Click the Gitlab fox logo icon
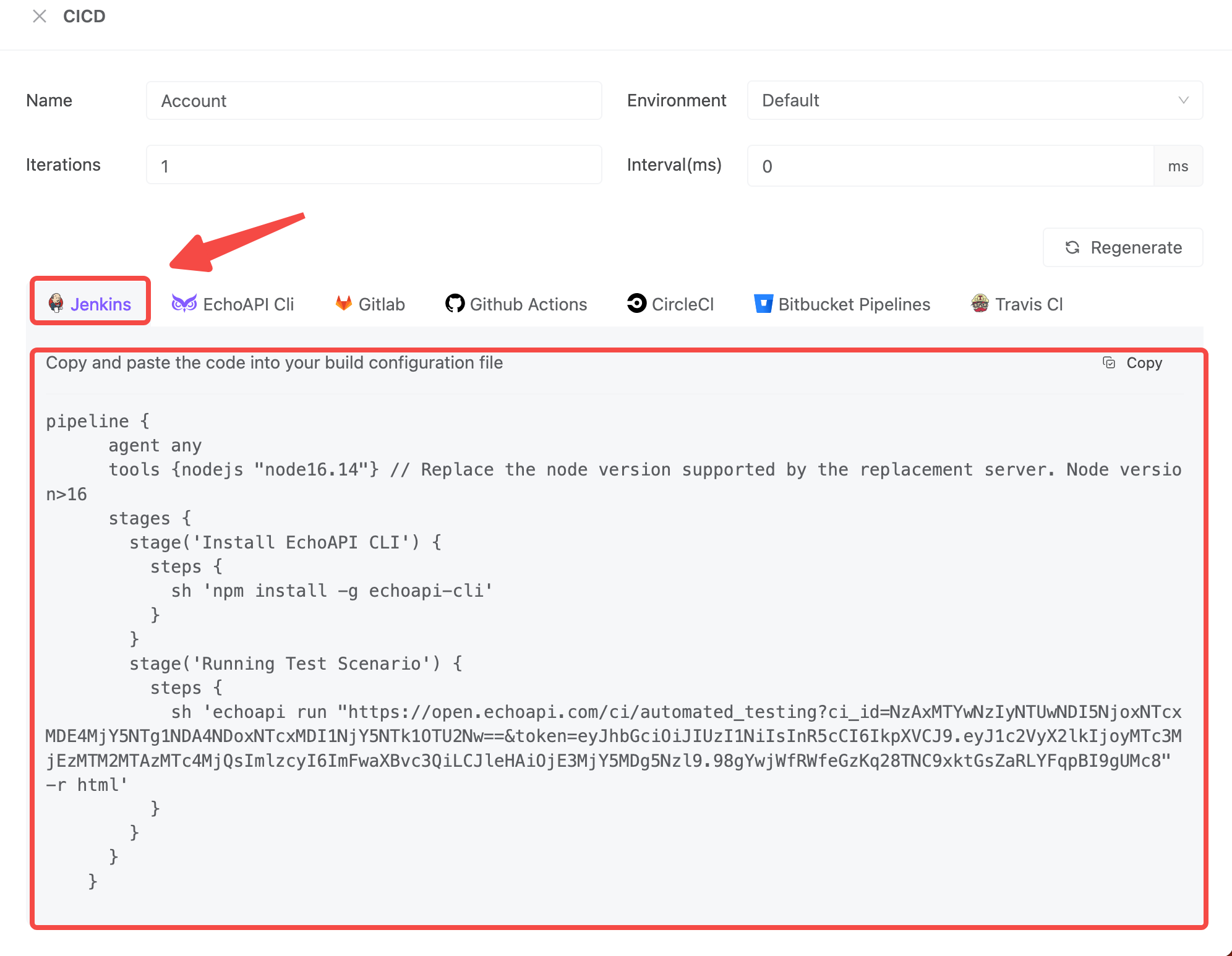The image size is (1232, 956). tap(344, 303)
